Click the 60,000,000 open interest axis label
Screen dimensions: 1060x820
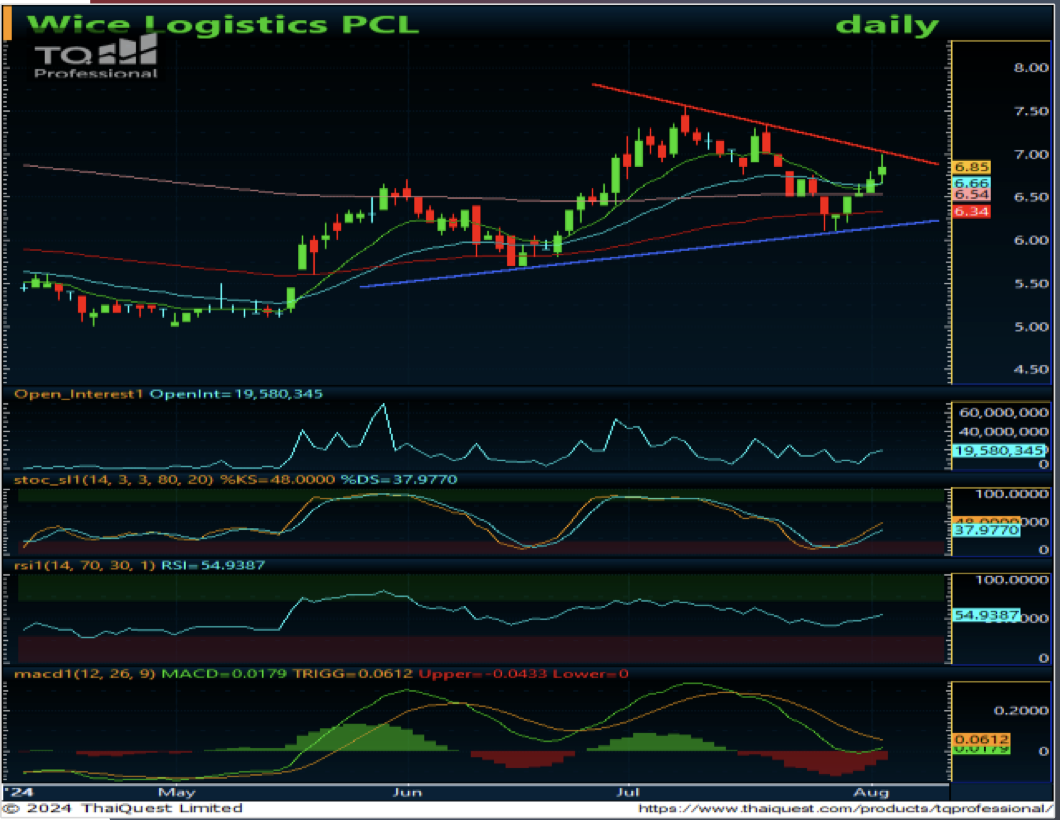(x=1004, y=412)
